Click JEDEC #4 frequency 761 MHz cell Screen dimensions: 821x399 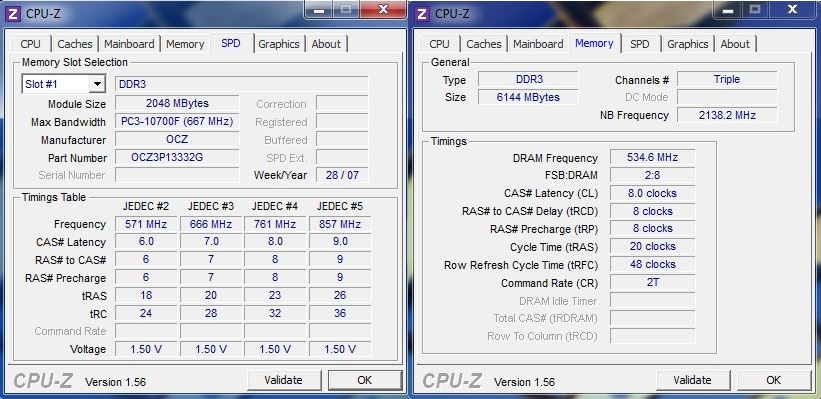point(275,224)
